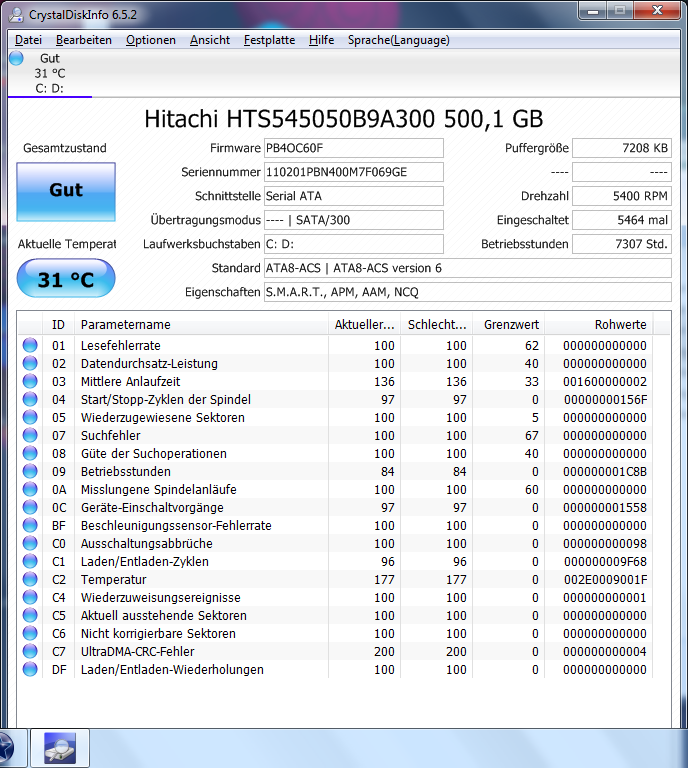Open the Bearbeiten menu

pos(84,40)
